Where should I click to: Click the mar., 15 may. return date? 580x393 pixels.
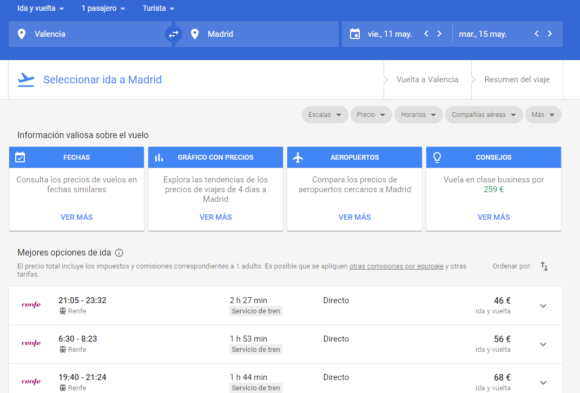[x=483, y=34]
